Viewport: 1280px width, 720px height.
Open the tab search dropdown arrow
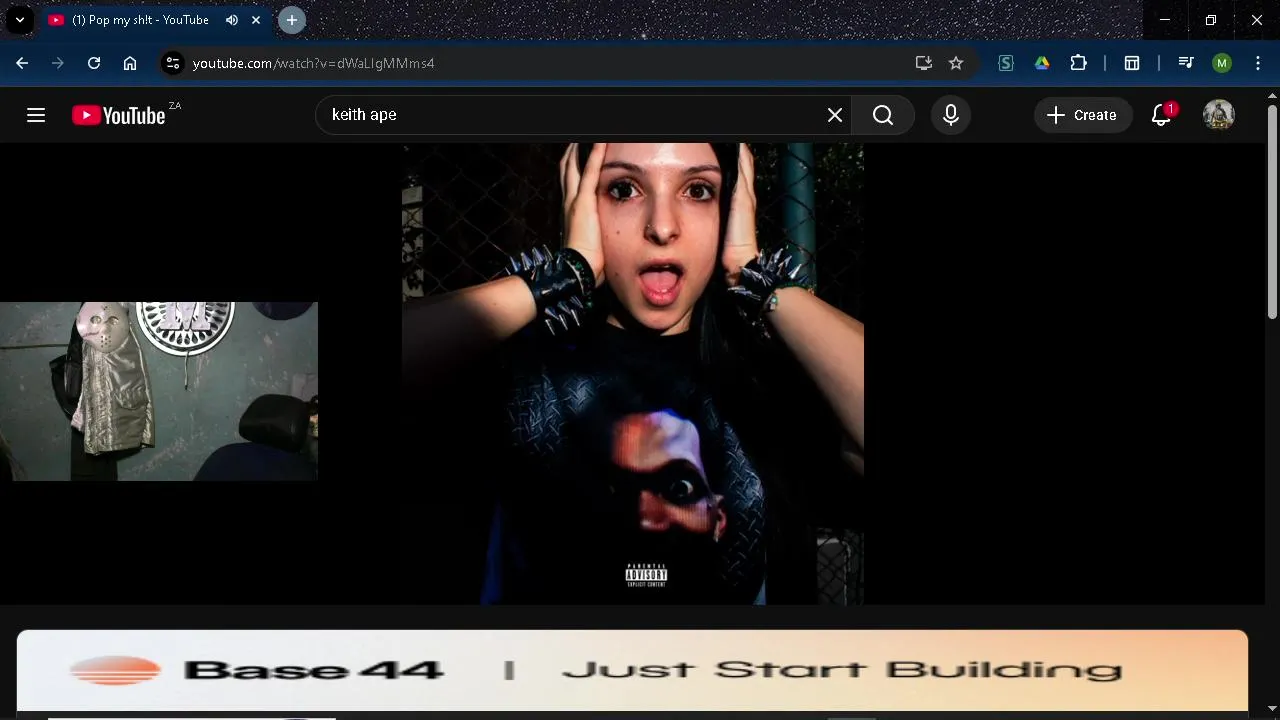pos(19,20)
